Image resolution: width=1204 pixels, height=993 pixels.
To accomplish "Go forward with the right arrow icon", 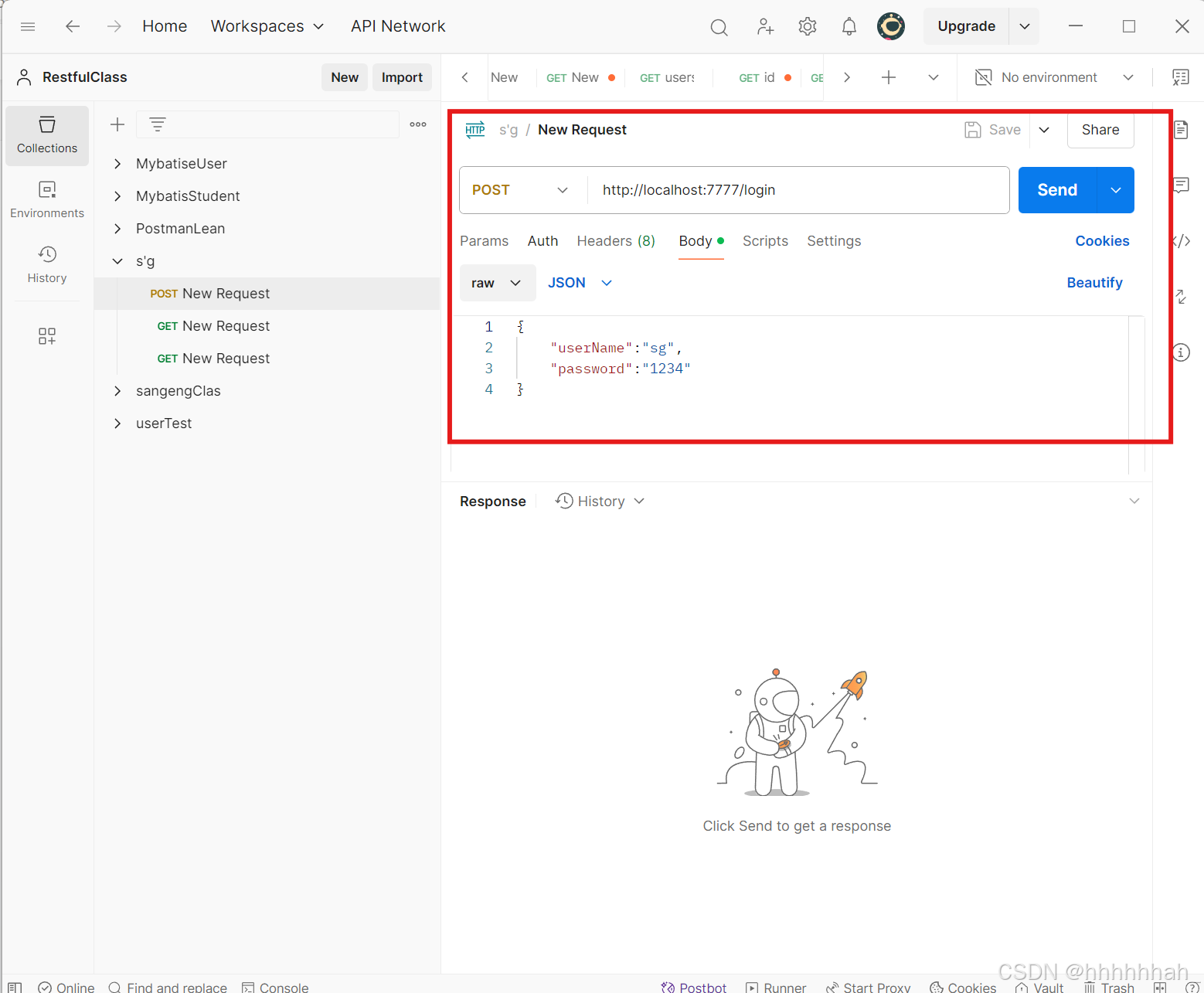I will 114,26.
